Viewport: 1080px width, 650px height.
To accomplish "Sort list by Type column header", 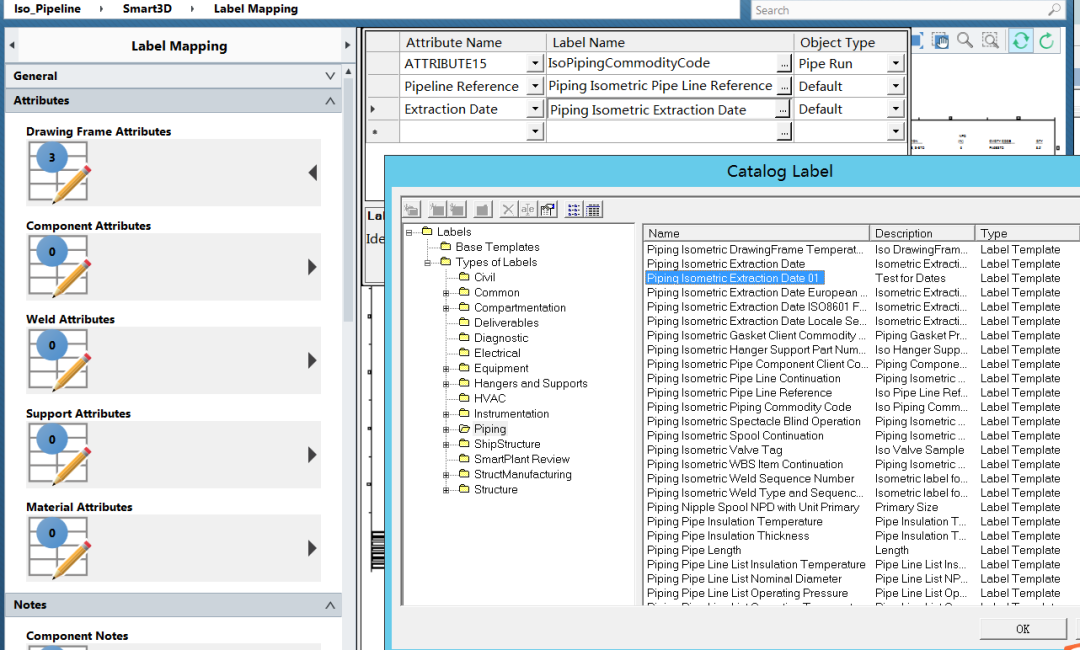I will 1027,233.
